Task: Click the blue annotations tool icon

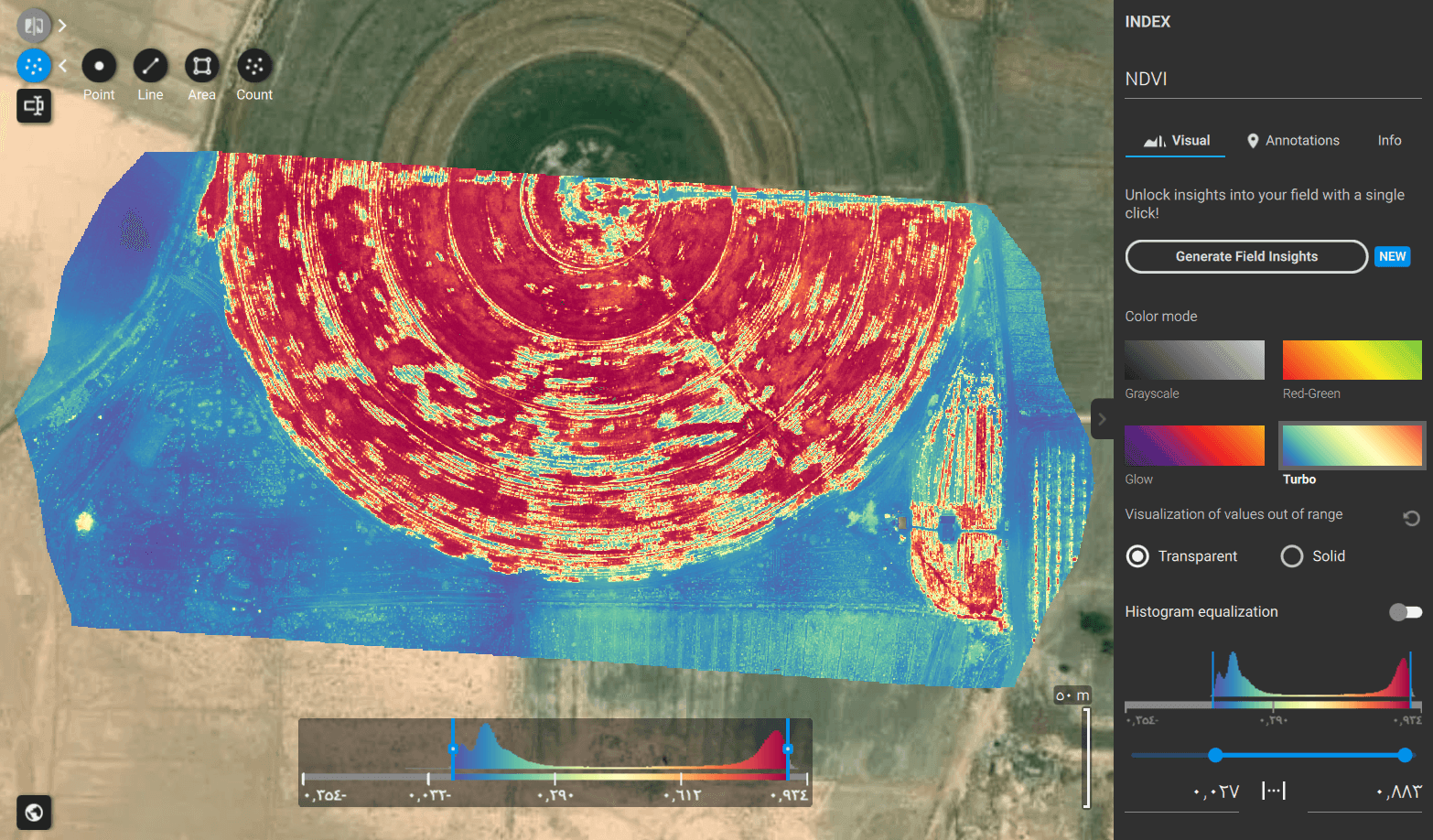Action: point(34,66)
